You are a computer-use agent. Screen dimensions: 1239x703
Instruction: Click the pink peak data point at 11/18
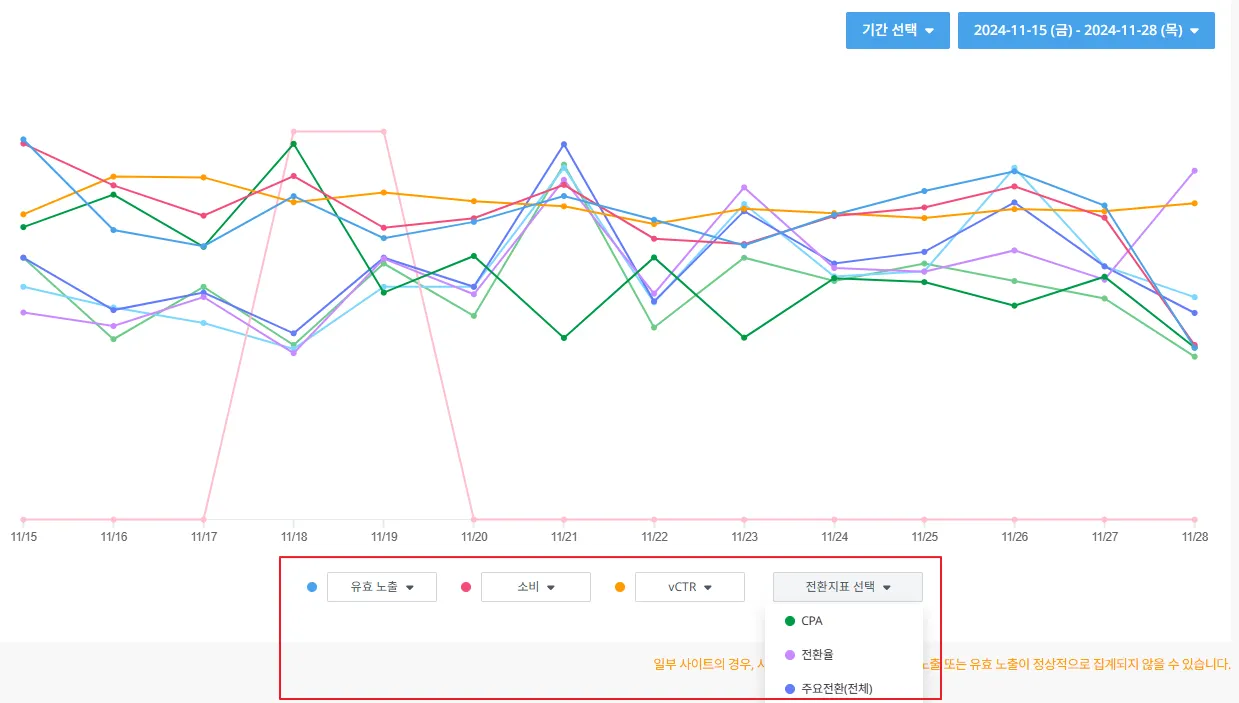point(293,131)
